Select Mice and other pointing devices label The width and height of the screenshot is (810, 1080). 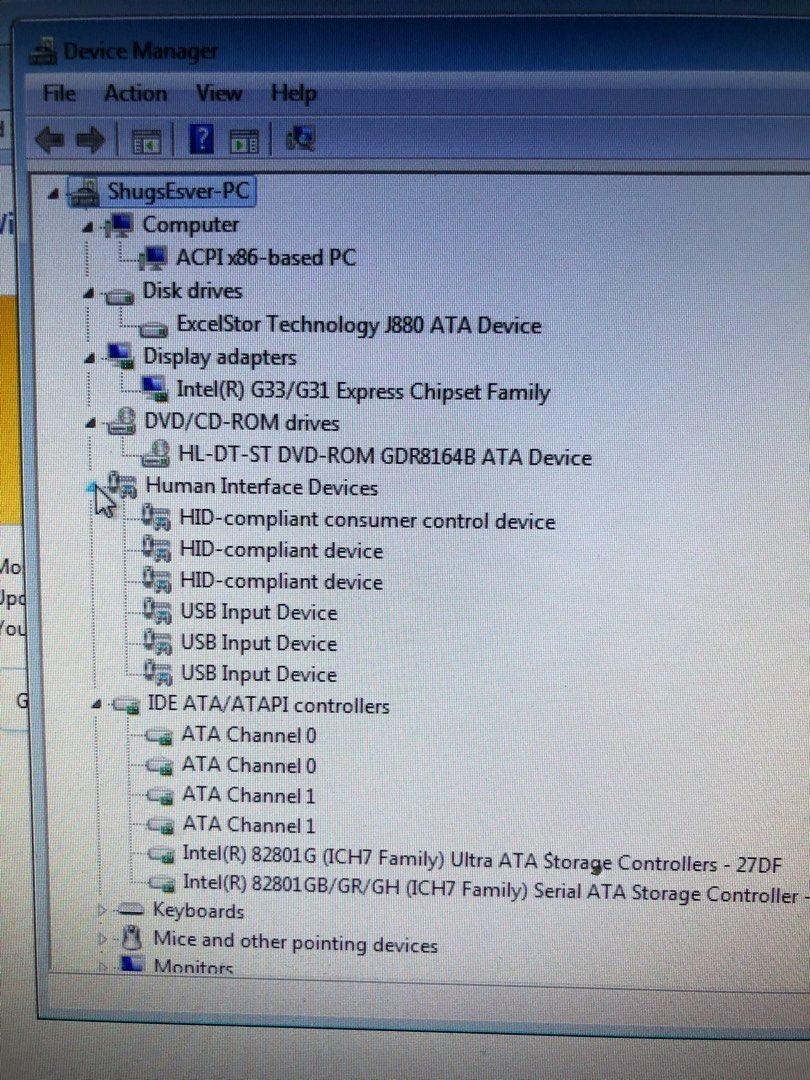point(295,942)
